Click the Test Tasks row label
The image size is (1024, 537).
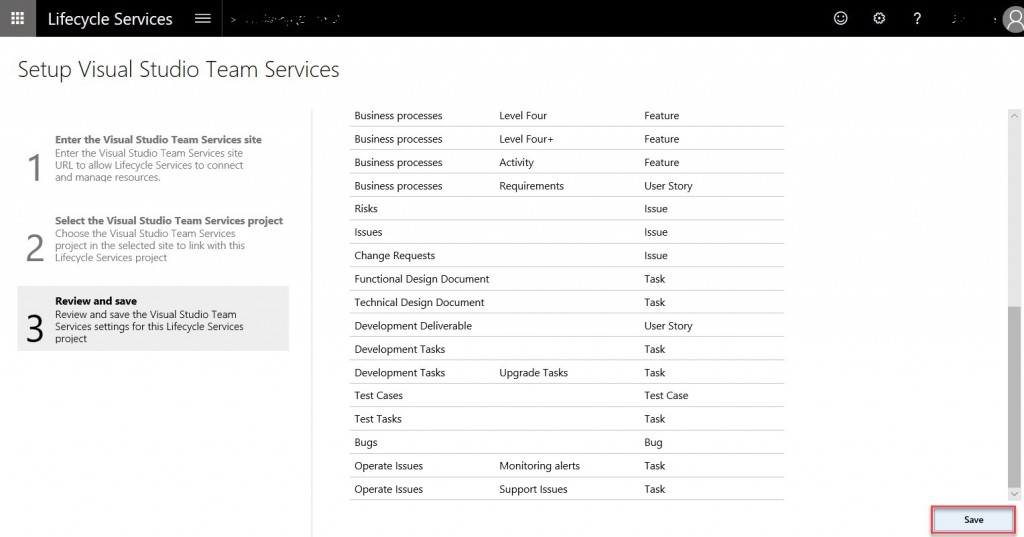pyautogui.click(x=378, y=419)
